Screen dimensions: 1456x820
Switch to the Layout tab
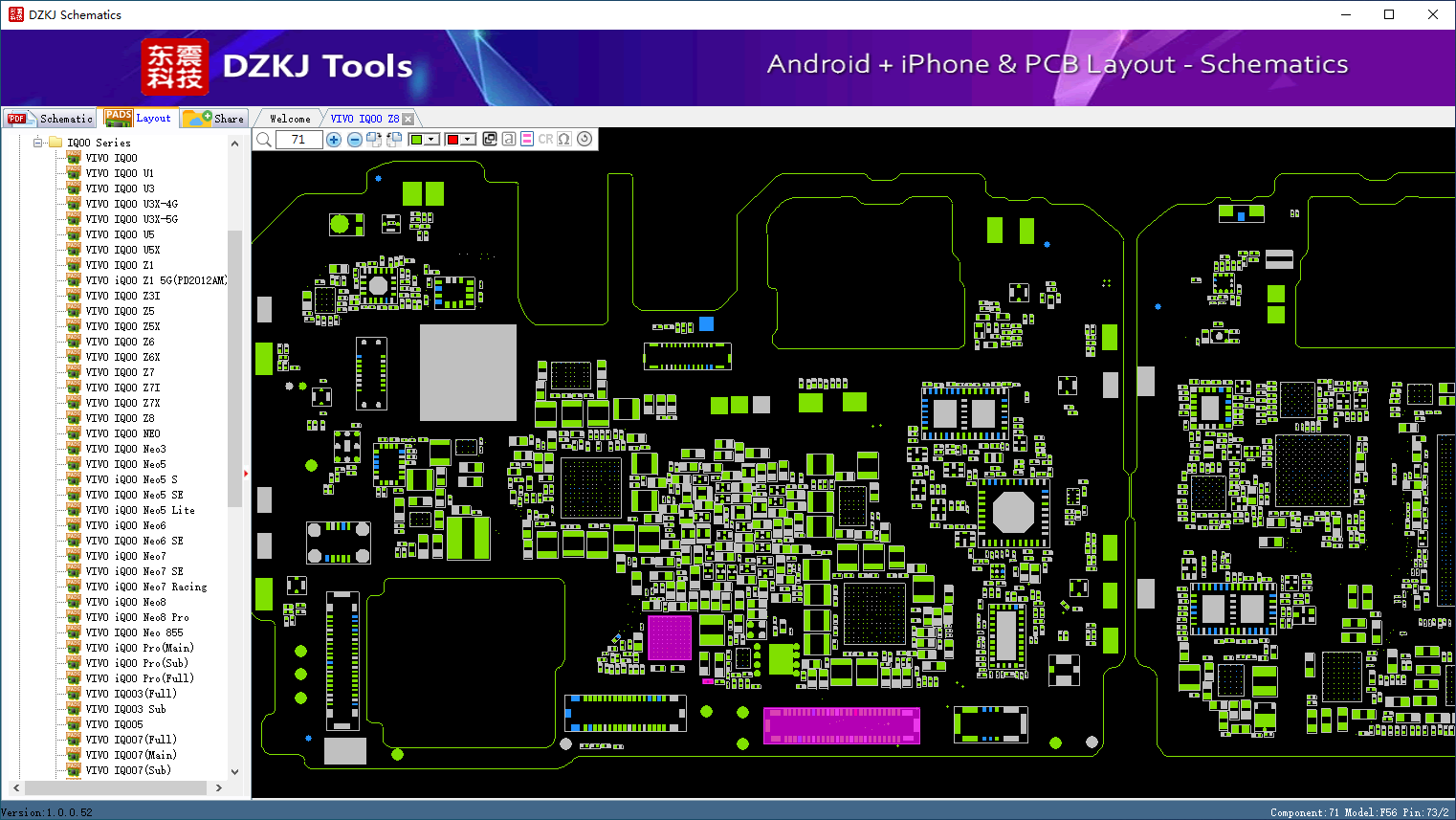(x=139, y=118)
